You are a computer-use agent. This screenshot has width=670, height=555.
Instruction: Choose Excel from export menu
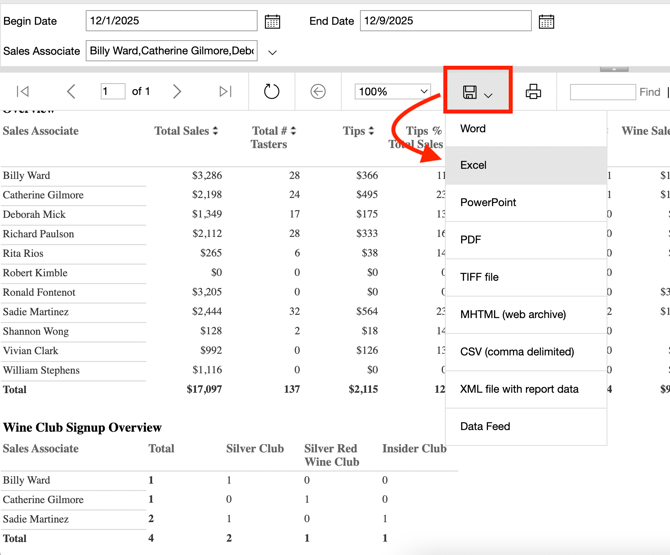473,165
